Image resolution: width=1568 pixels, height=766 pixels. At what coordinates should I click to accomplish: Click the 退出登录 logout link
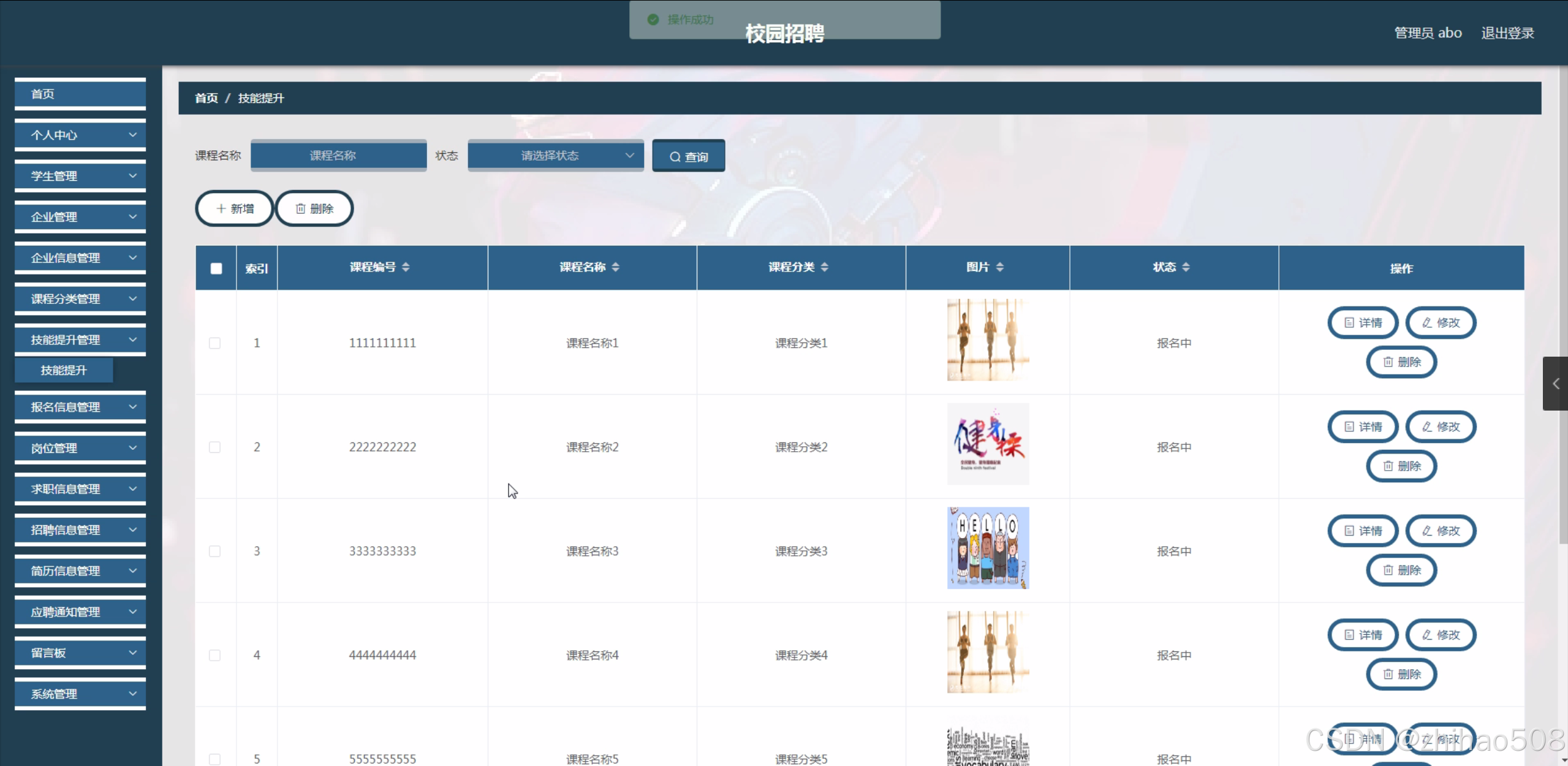(x=1507, y=33)
